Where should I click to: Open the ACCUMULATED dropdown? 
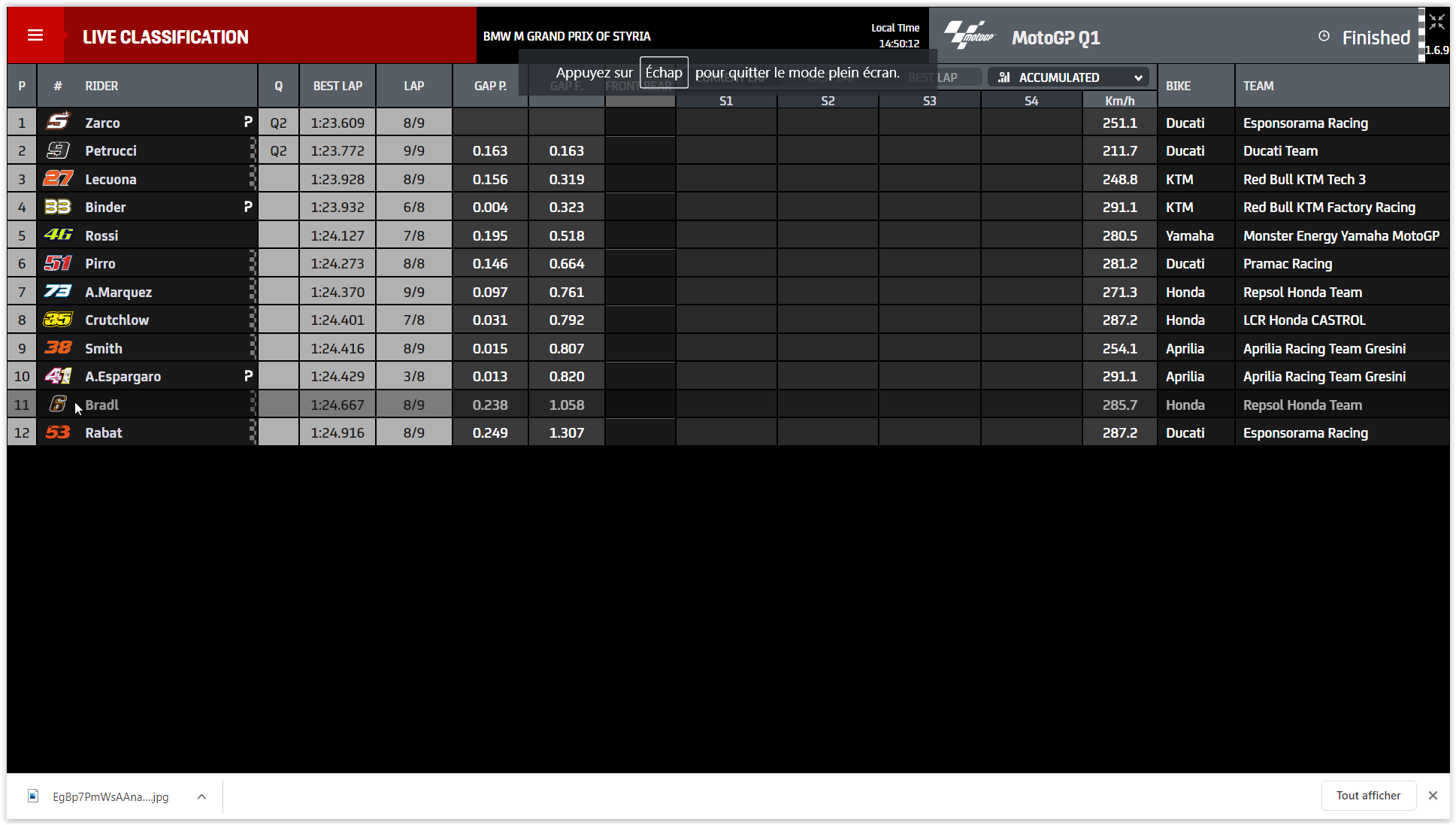click(1067, 77)
